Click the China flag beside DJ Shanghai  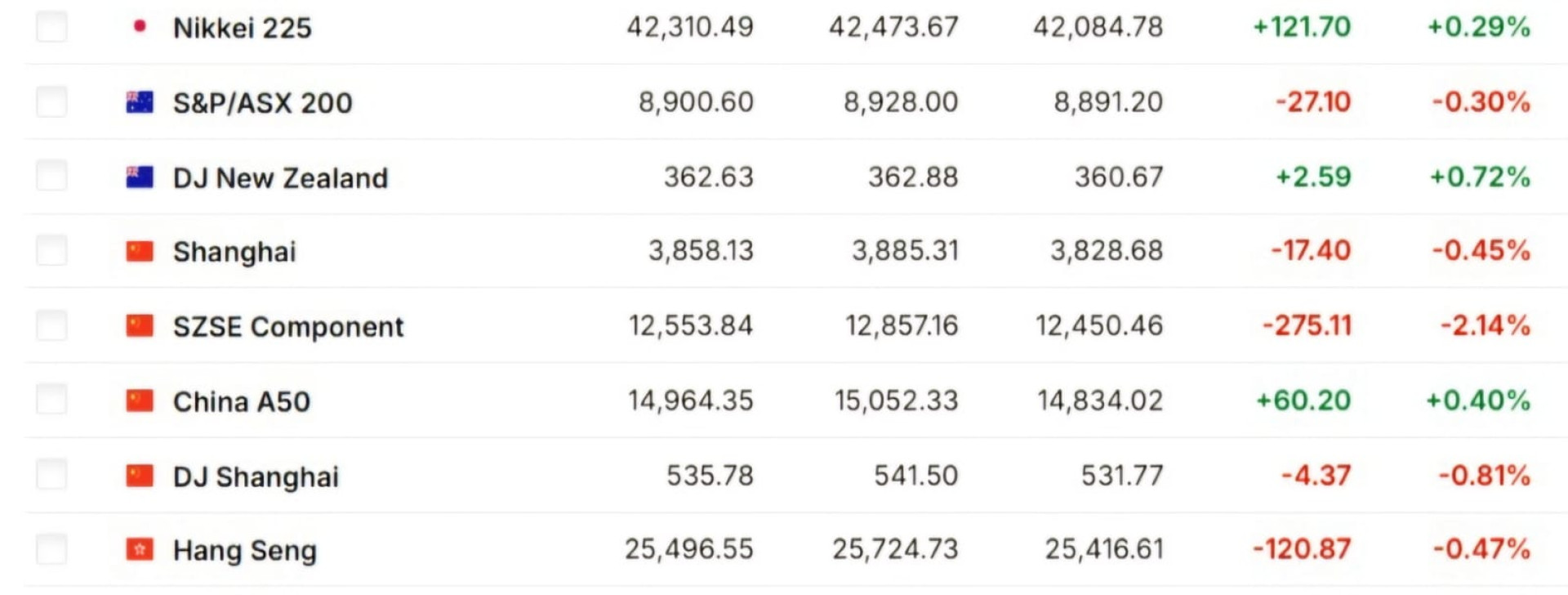point(140,476)
